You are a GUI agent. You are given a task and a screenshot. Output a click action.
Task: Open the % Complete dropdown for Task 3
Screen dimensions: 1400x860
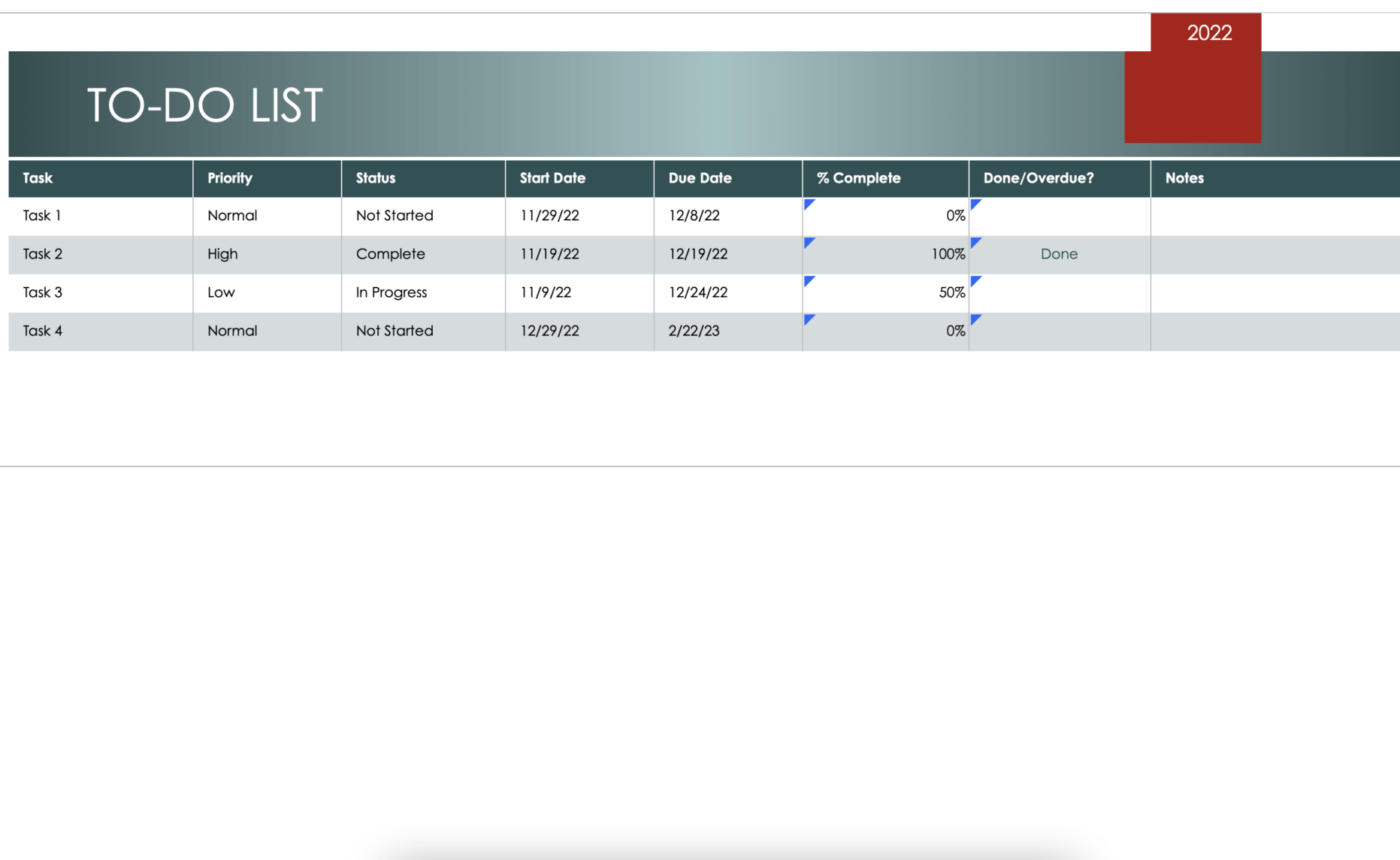808,283
